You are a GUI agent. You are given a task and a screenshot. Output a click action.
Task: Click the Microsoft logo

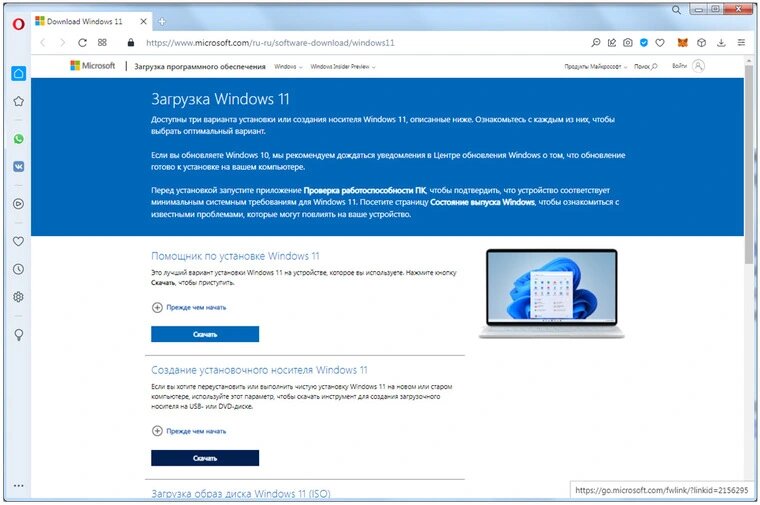pos(93,65)
